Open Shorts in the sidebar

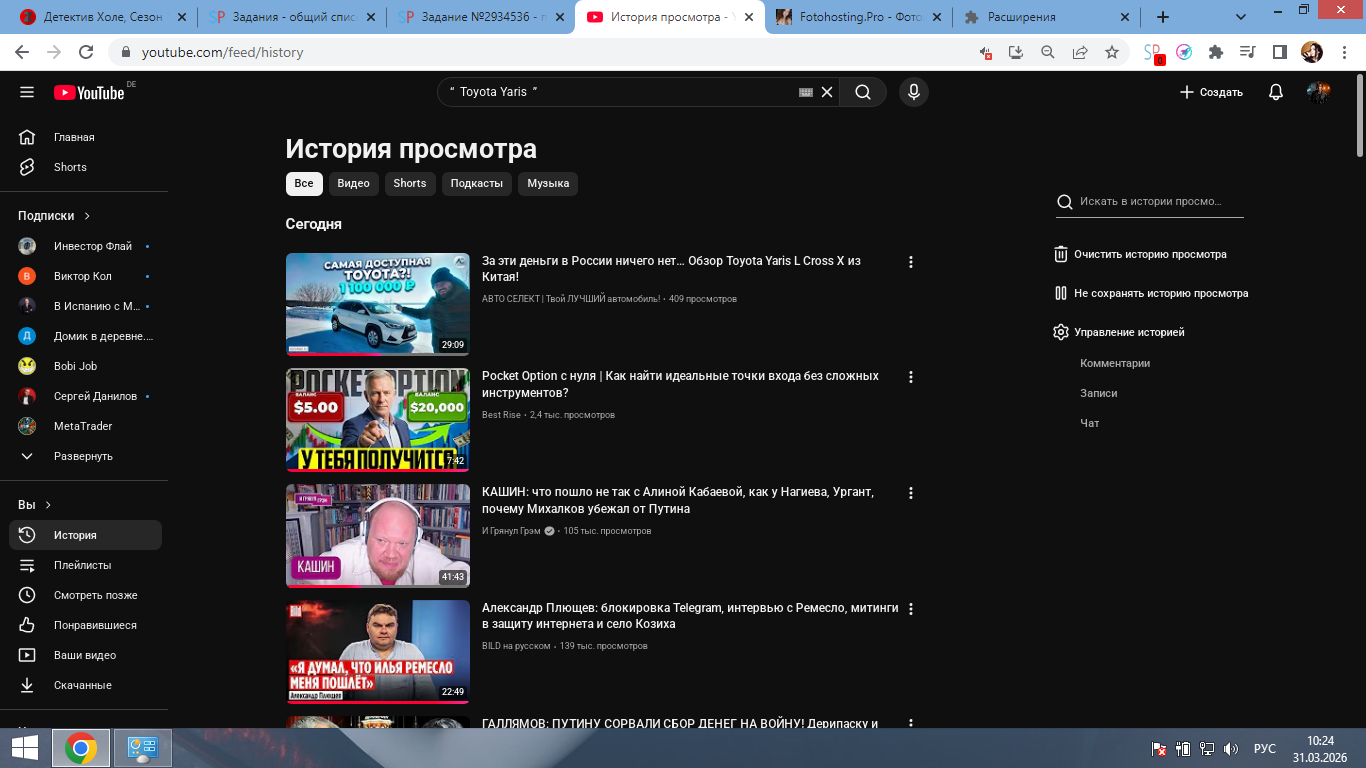click(x=85, y=167)
